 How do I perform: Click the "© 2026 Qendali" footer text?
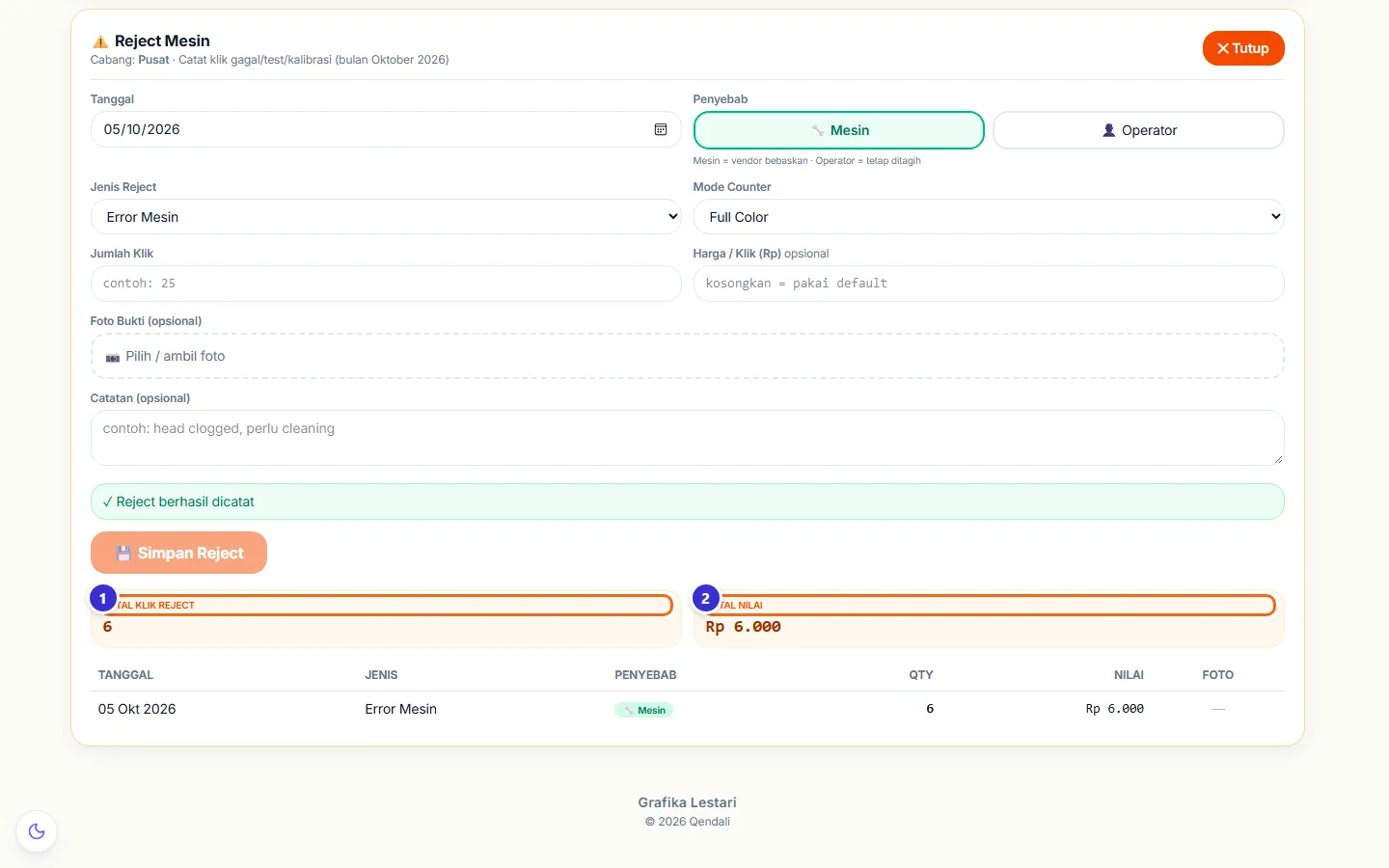tap(687, 822)
